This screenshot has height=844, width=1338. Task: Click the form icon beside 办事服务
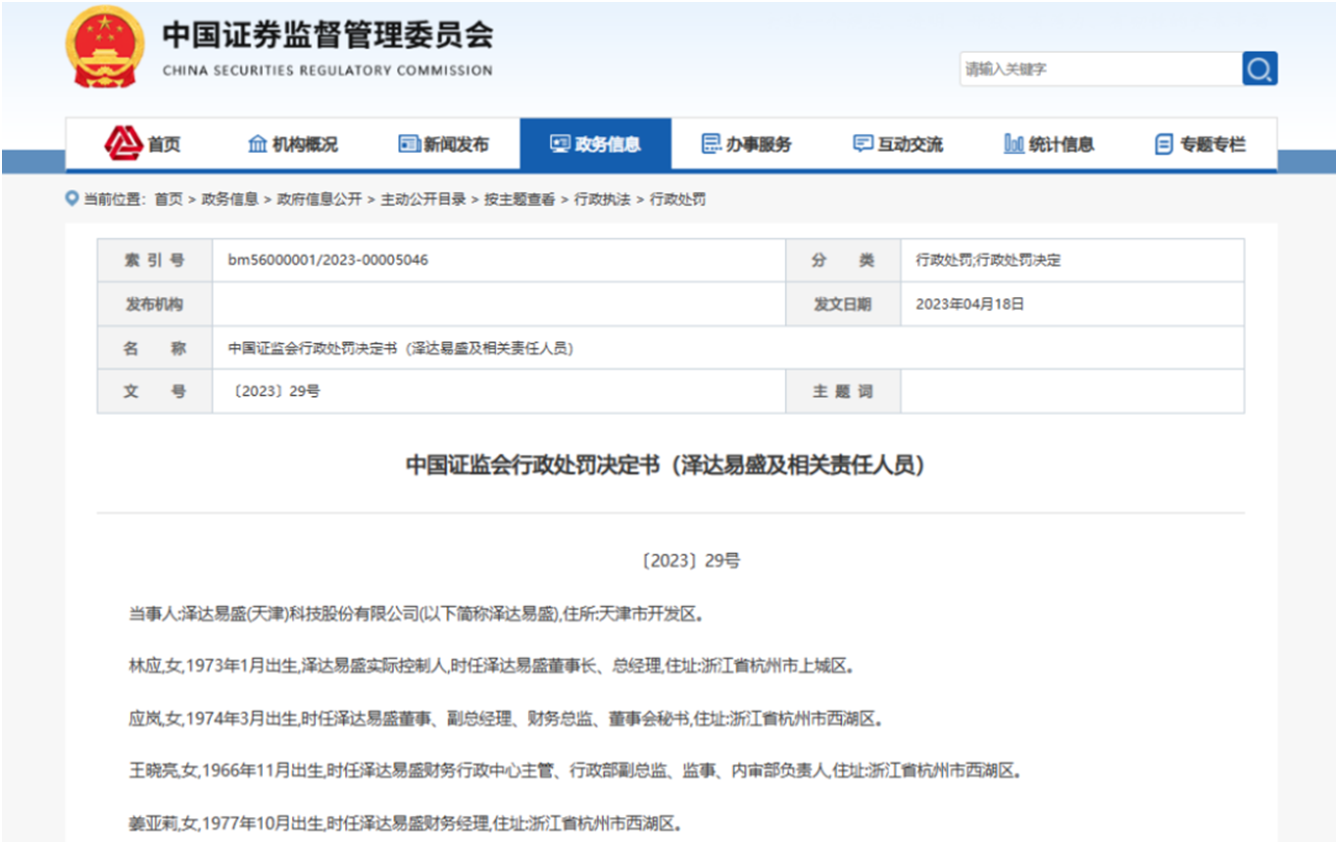pos(711,144)
